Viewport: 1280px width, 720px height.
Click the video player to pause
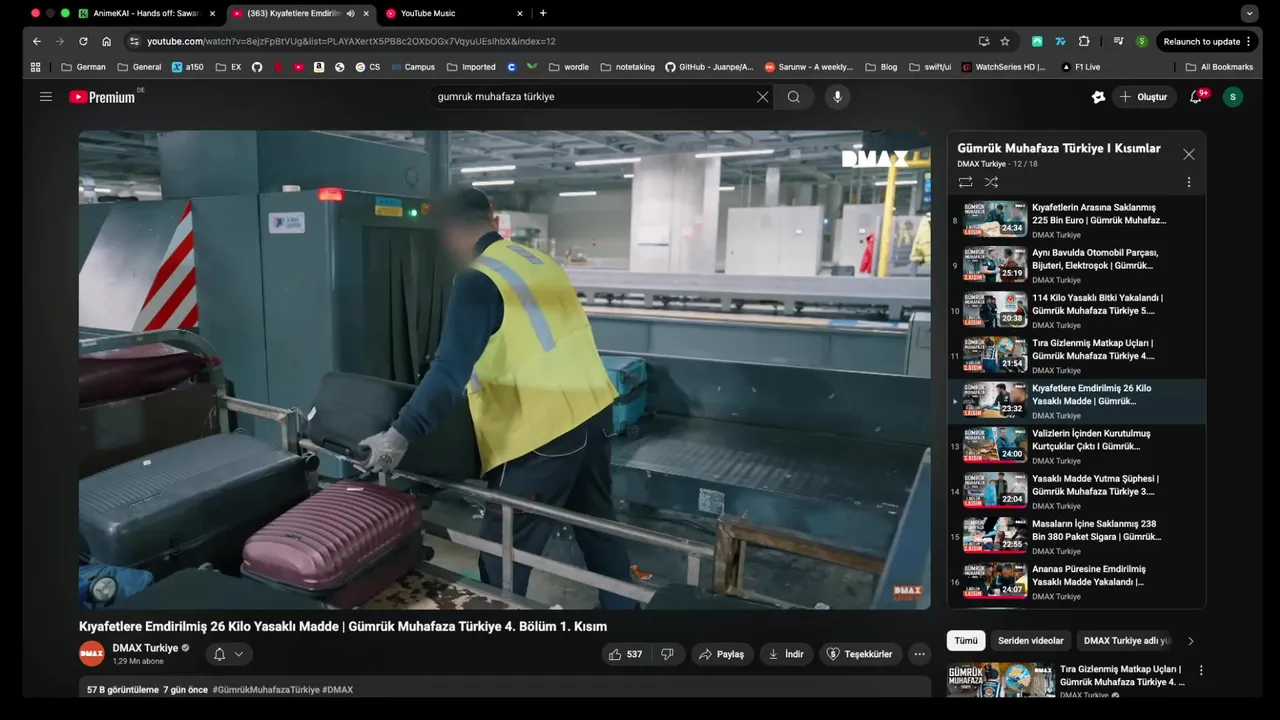(x=505, y=370)
